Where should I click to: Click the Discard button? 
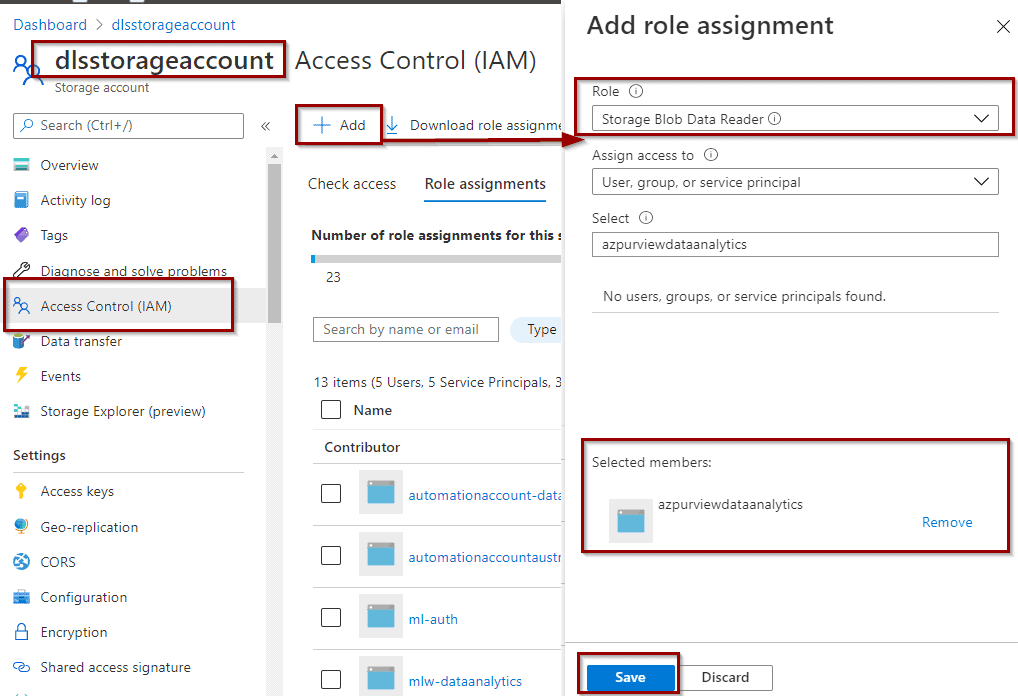(x=725, y=677)
